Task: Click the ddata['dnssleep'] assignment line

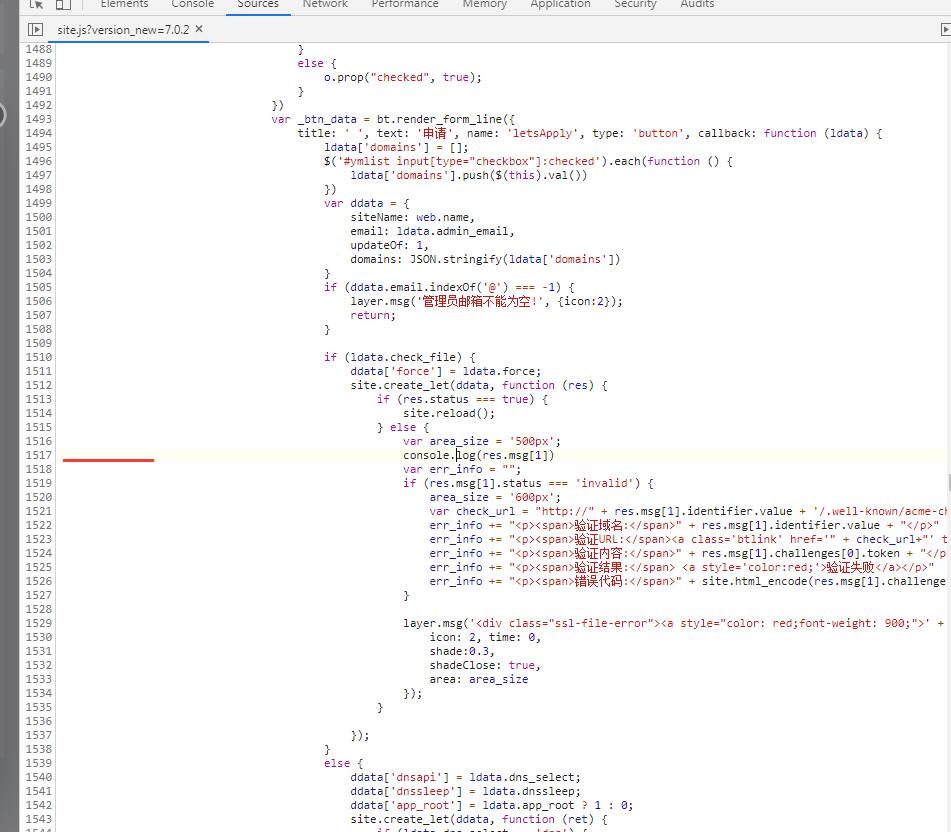Action: click(x=465, y=791)
